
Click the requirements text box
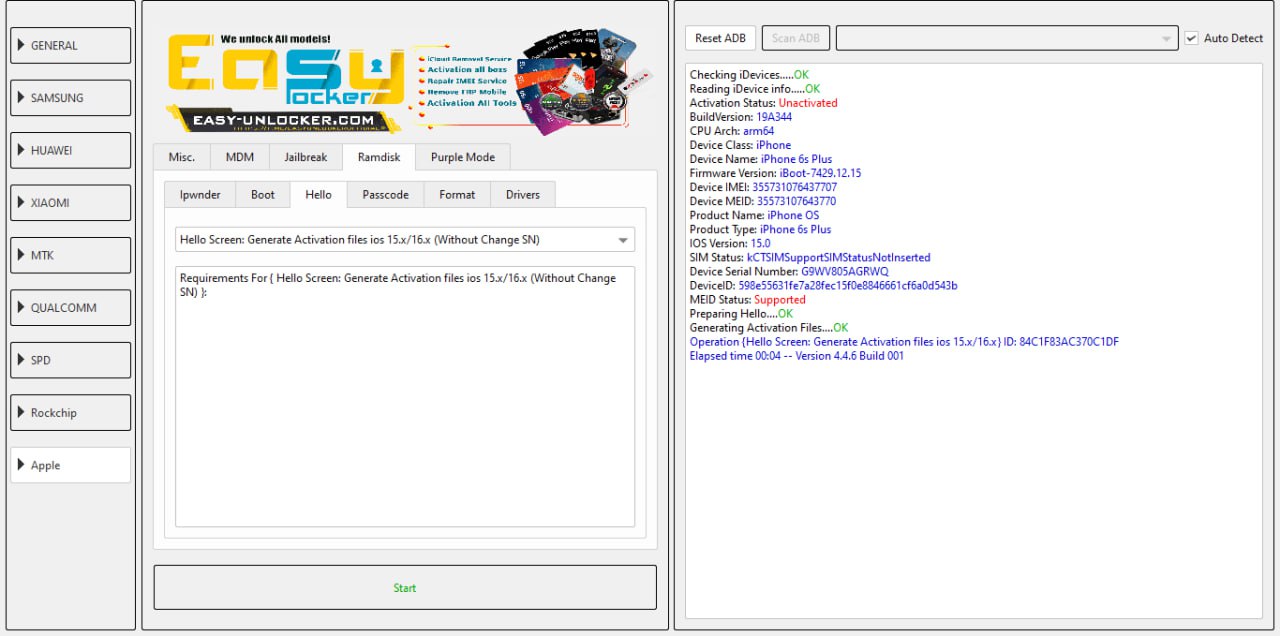pyautogui.click(x=405, y=396)
